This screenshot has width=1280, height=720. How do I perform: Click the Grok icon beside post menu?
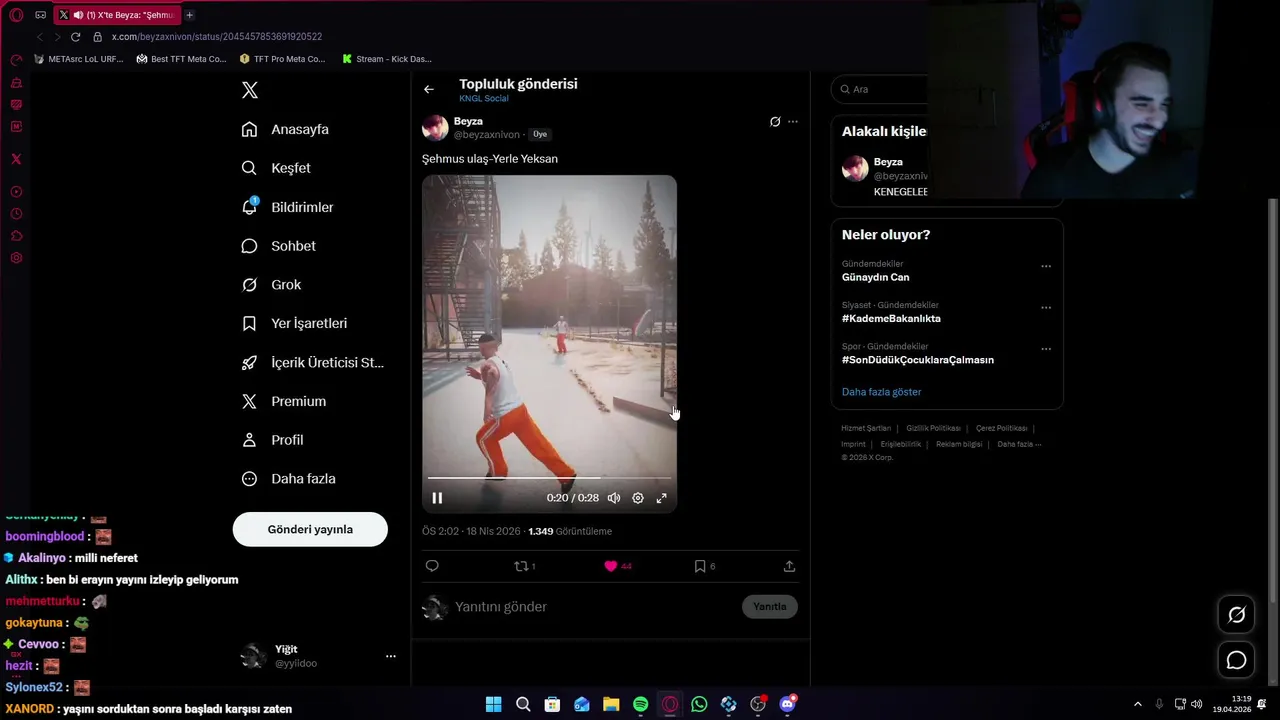(774, 122)
